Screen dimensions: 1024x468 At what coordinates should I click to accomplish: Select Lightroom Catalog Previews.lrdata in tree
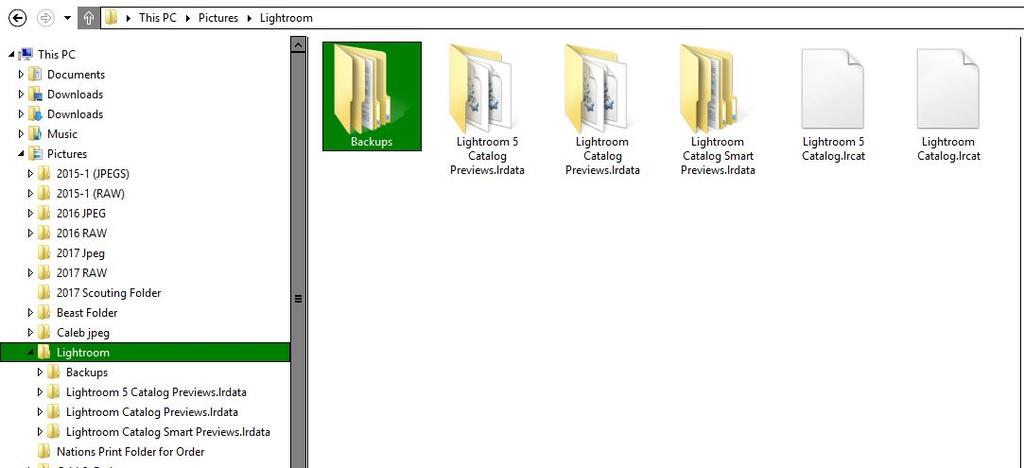[x=152, y=413]
